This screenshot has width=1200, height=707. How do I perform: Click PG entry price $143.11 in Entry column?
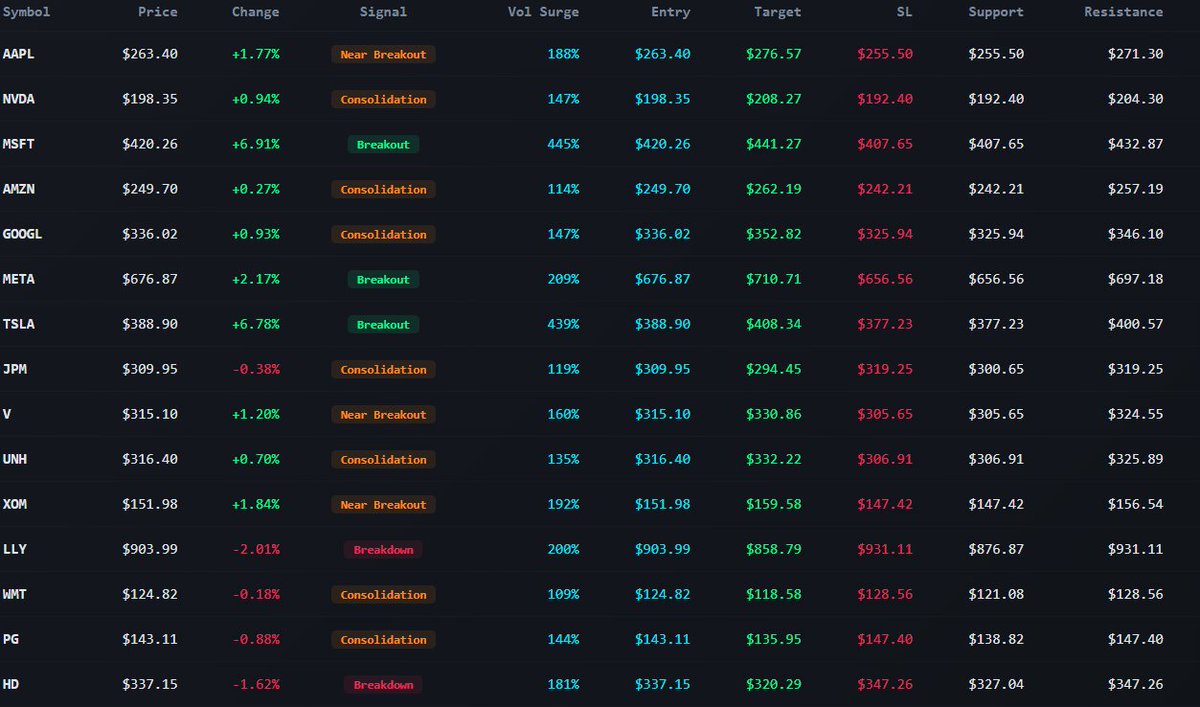click(x=662, y=639)
